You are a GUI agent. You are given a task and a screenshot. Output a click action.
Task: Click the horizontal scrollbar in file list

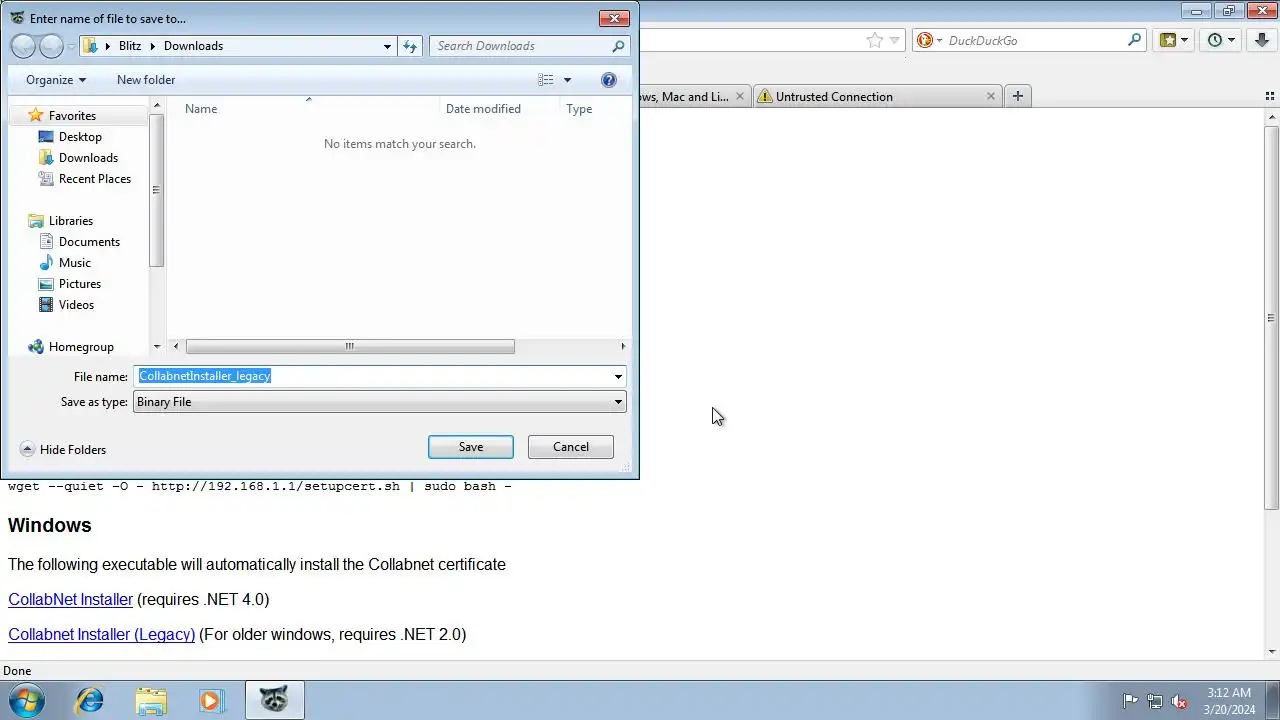pyautogui.click(x=350, y=347)
